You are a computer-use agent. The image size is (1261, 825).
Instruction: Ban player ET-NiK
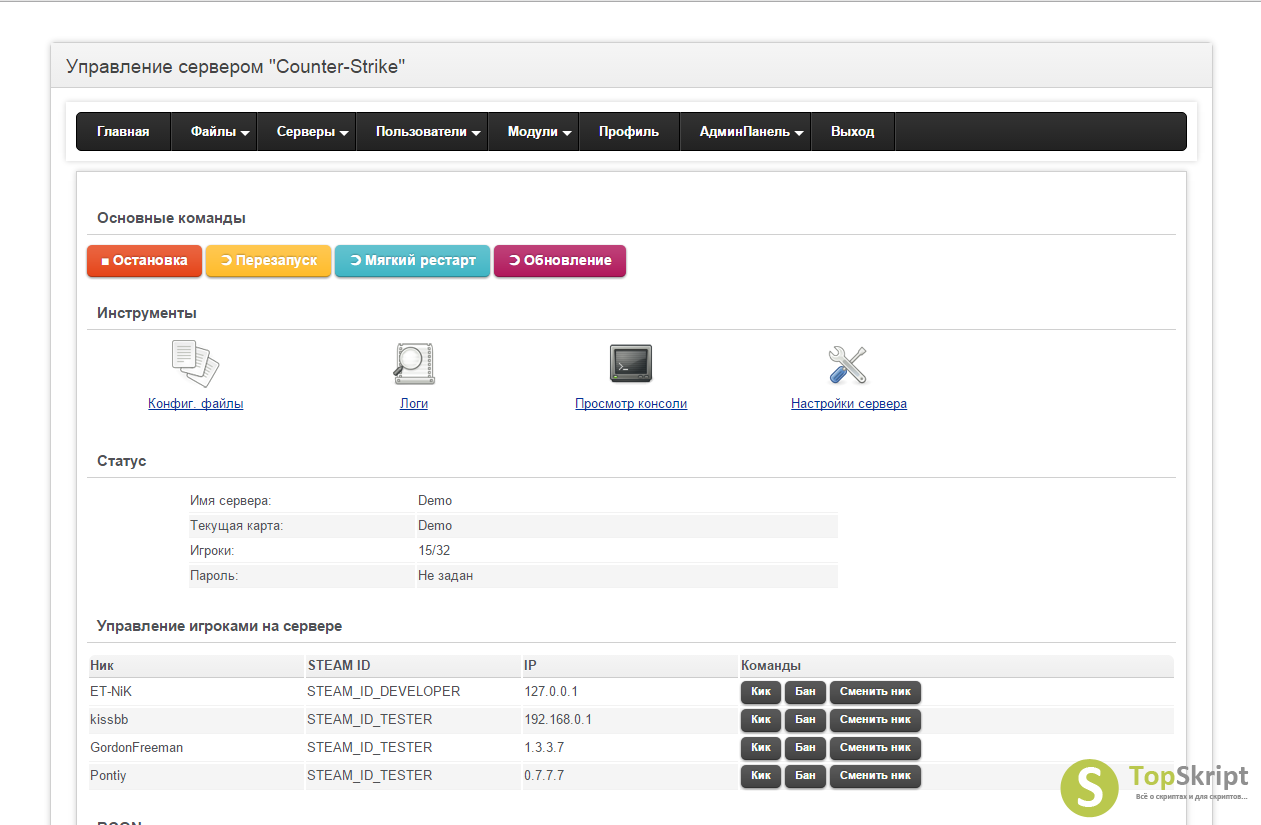[x=805, y=692]
